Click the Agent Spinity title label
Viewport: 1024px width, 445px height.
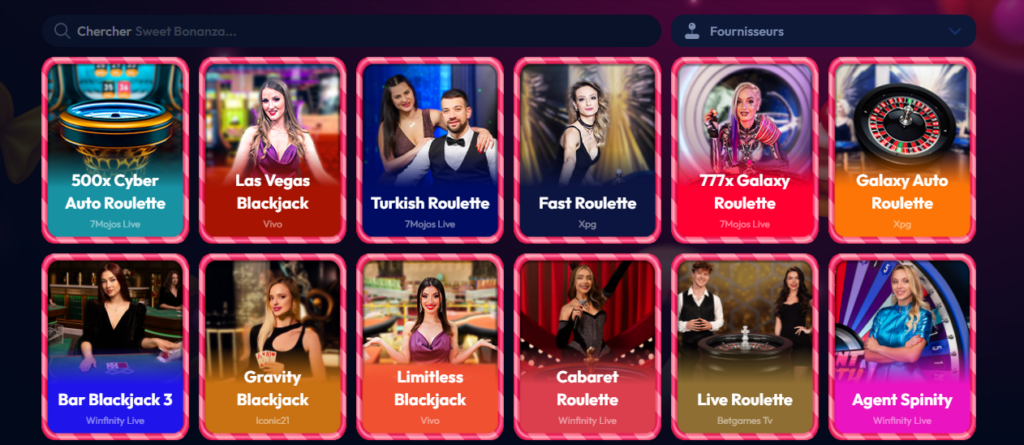(902, 400)
